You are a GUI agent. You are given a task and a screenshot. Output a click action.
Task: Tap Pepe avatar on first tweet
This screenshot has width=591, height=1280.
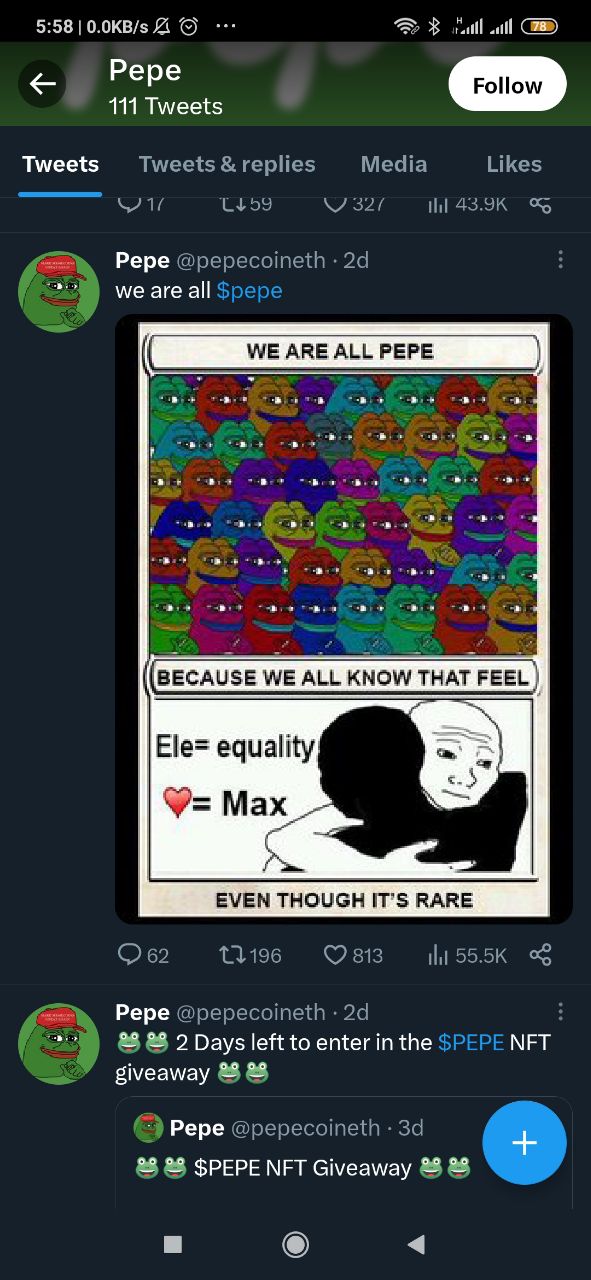point(59,291)
